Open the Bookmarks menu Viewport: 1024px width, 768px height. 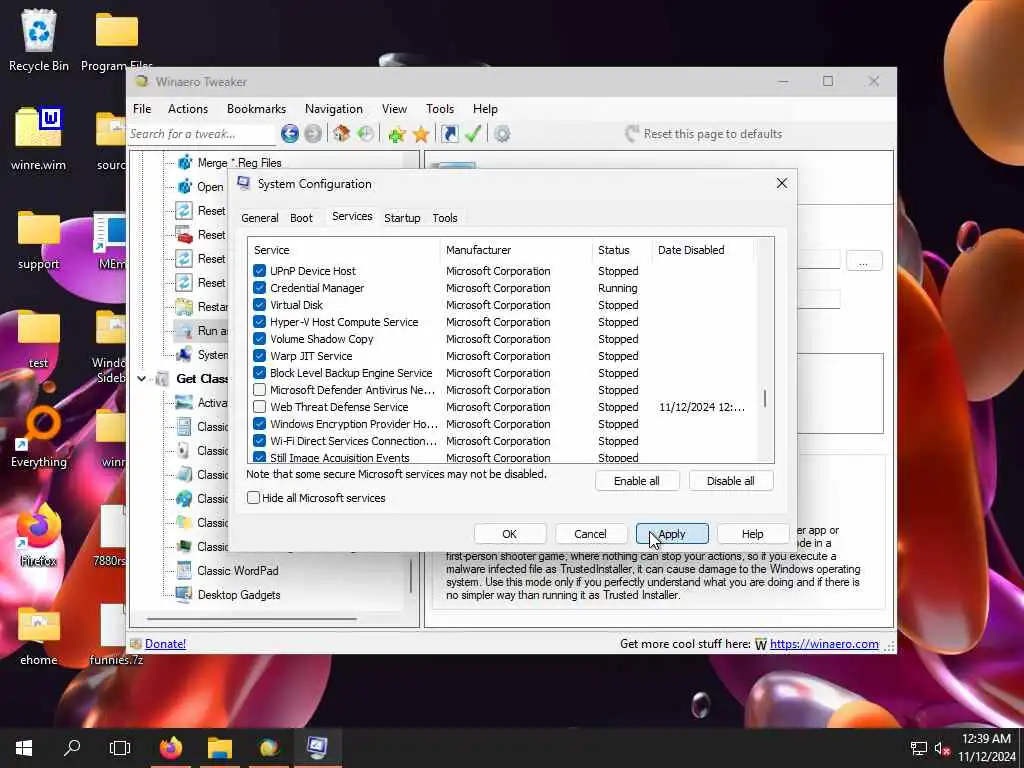point(256,109)
